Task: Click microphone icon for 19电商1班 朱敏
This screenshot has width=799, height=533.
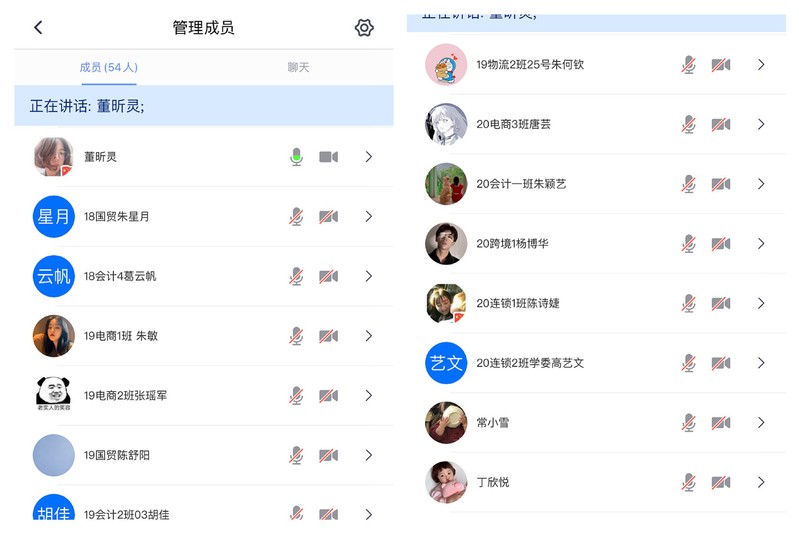Action: (x=296, y=336)
